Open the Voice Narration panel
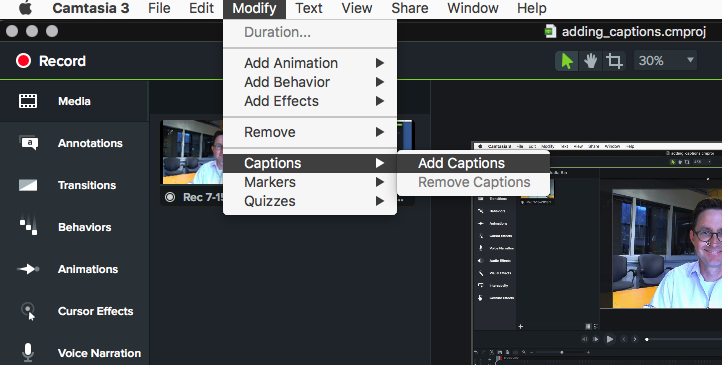This screenshot has height=365, width=722. point(74,353)
